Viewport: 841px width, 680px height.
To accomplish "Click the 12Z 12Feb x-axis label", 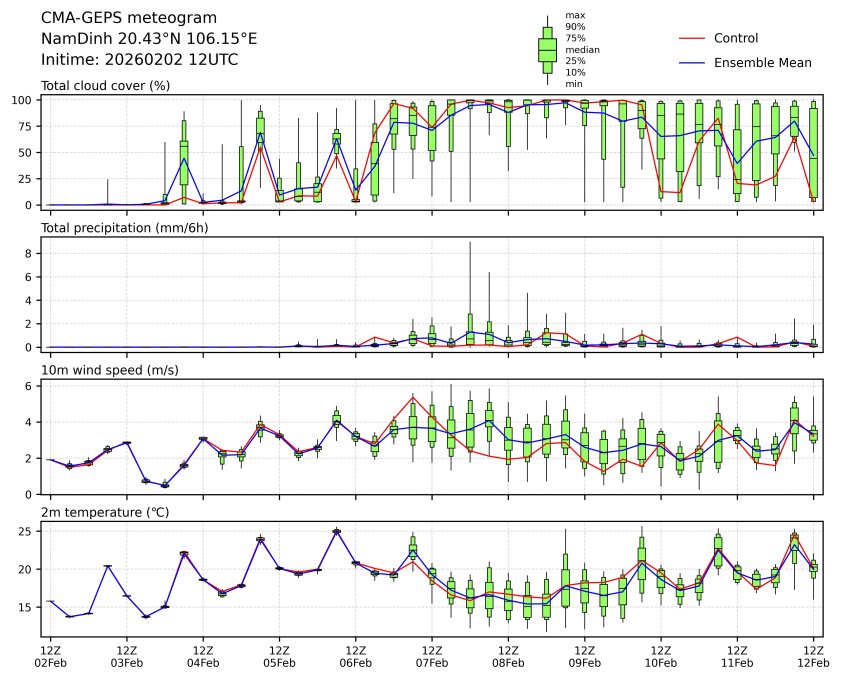I will pos(813,656).
